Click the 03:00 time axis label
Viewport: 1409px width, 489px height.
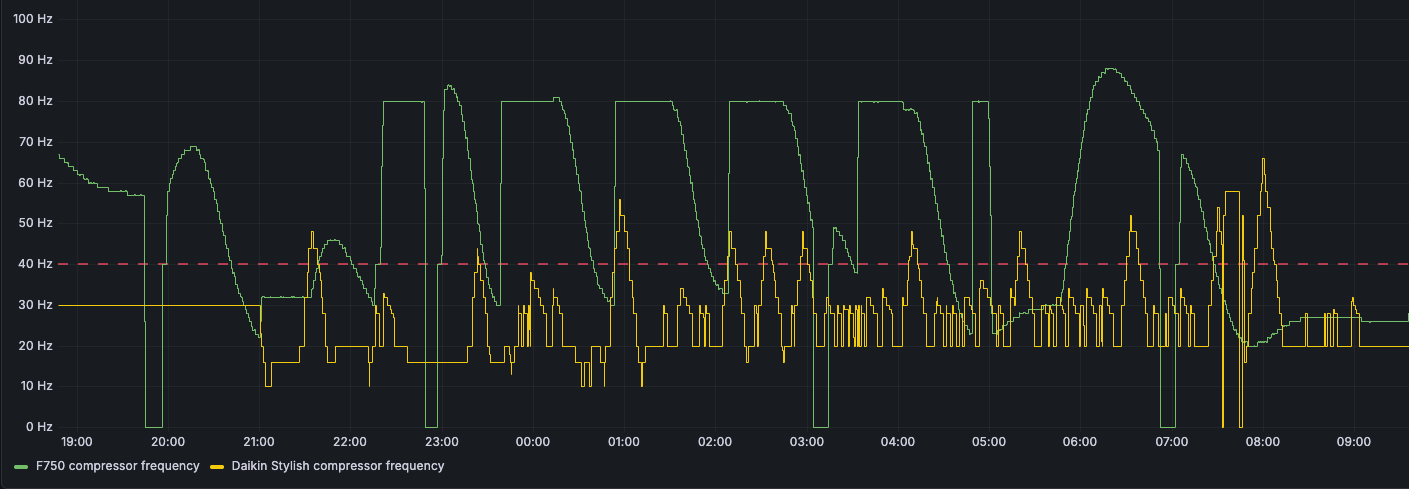tap(807, 442)
